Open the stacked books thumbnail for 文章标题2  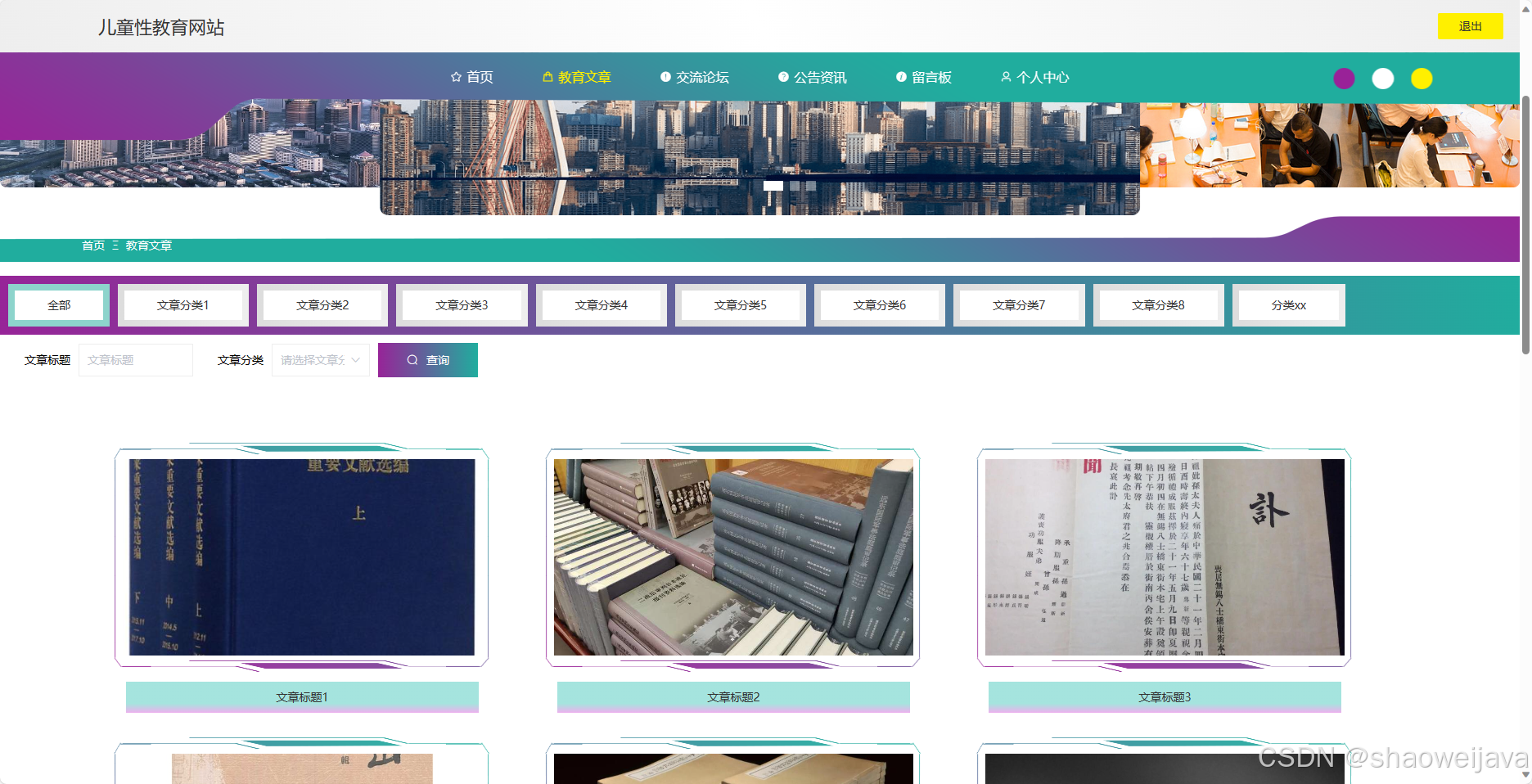[x=733, y=557]
